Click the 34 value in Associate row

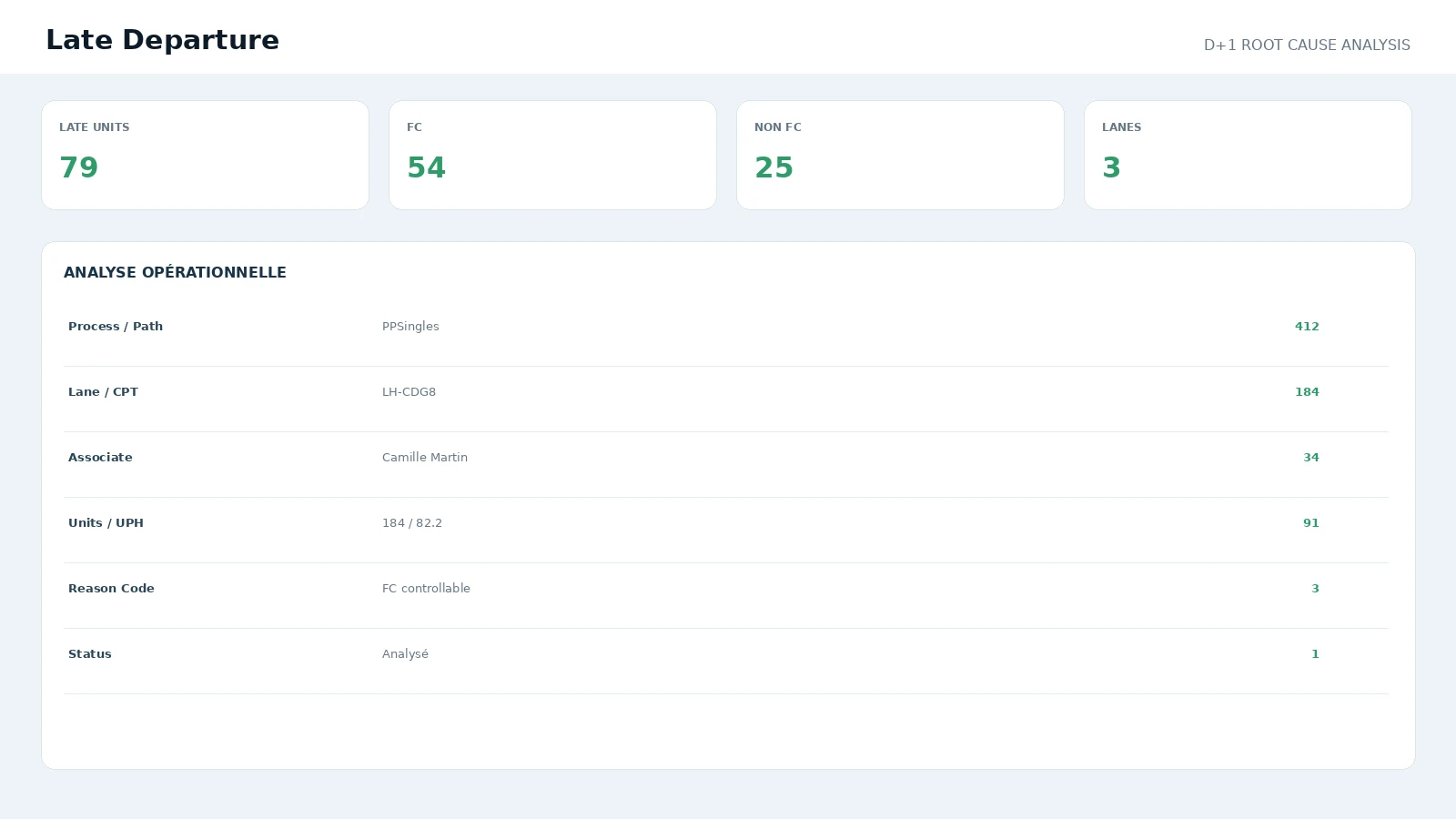(1310, 458)
